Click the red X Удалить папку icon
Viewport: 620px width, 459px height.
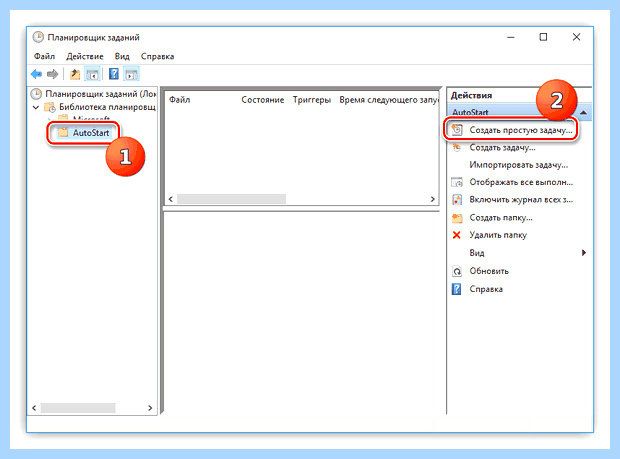point(457,235)
